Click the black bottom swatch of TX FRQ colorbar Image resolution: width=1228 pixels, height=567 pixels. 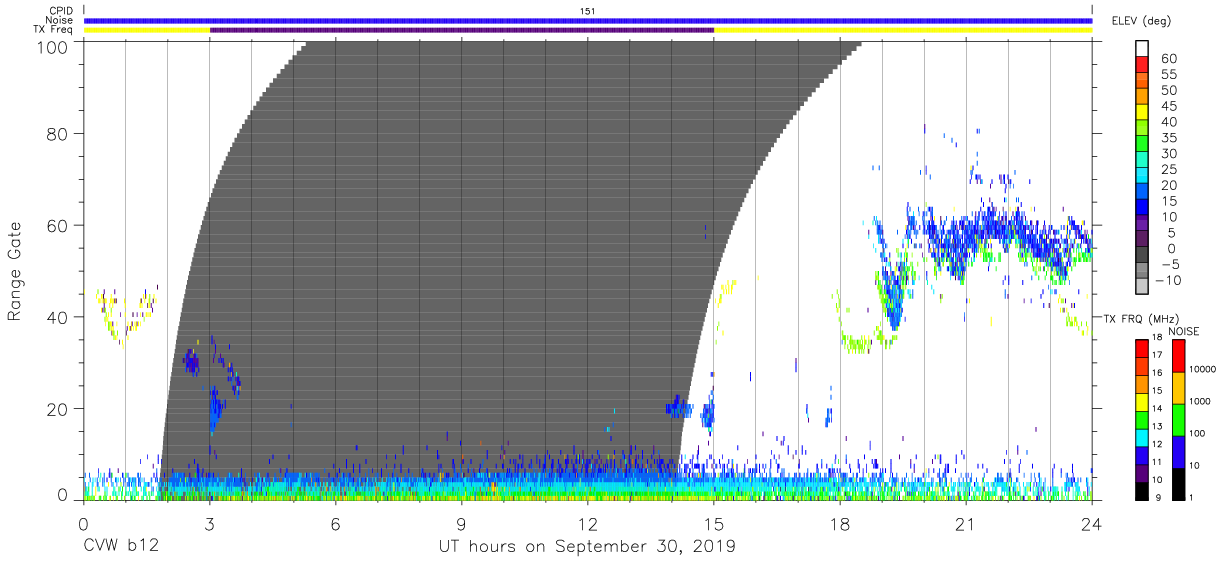[1142, 491]
